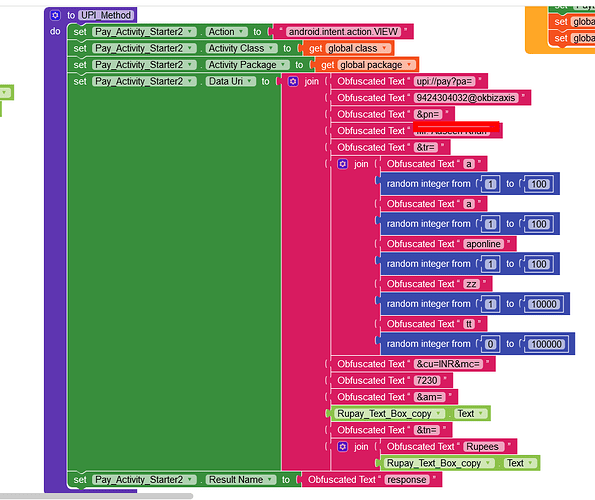Image resolution: width=595 pixels, height=500 pixels.
Task: Edit lower limit 1 in first random integer
Action: tap(490, 184)
